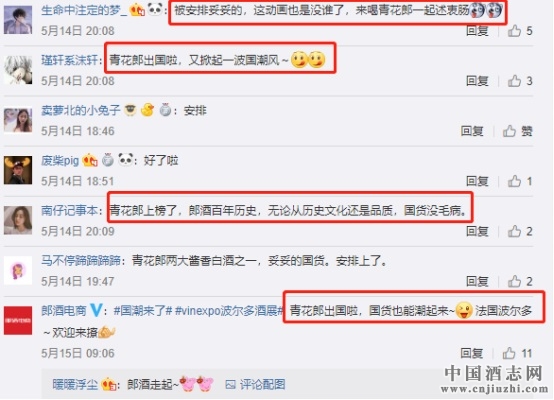554x400 pixels.
Task: Click 废柴pig's avatar picture
Action: click(x=18, y=170)
